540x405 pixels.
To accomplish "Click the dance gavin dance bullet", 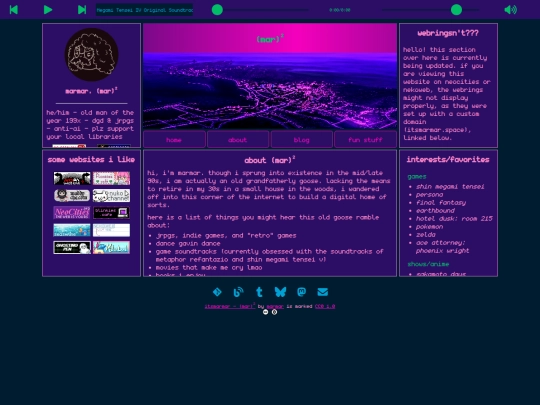I will click(188, 243).
